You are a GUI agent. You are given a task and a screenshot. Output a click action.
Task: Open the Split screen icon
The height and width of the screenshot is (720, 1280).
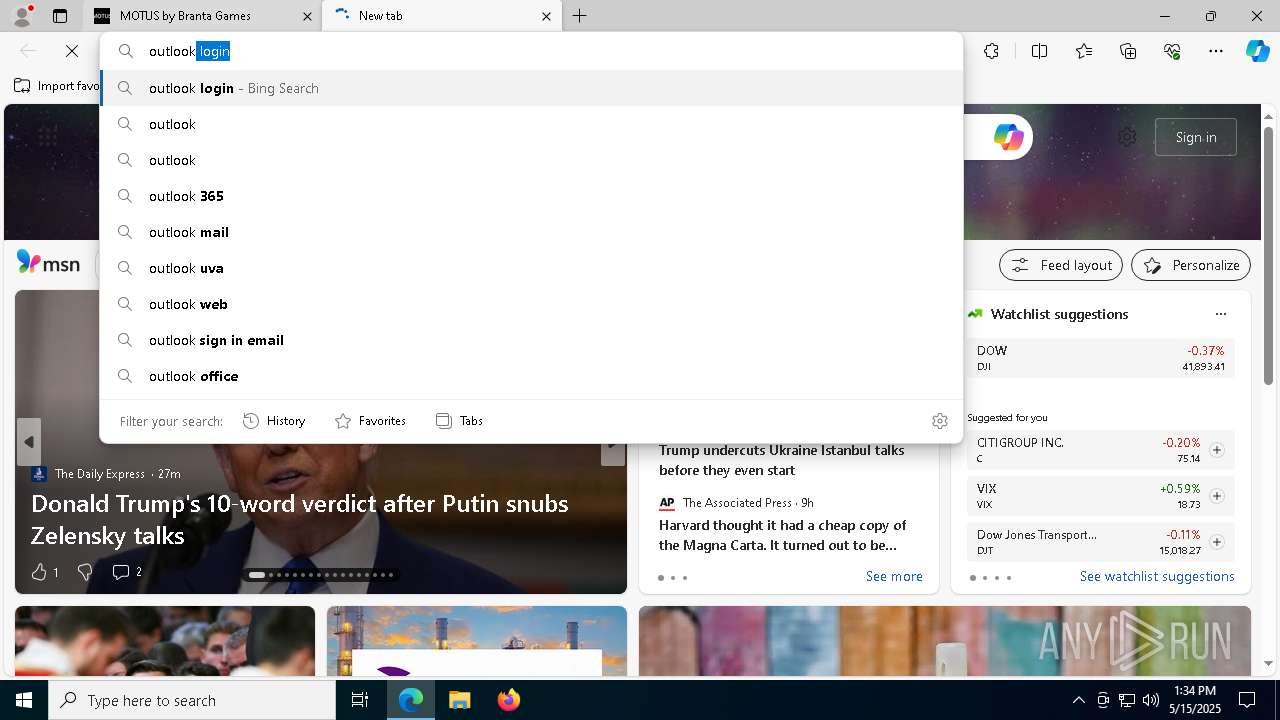(1039, 51)
